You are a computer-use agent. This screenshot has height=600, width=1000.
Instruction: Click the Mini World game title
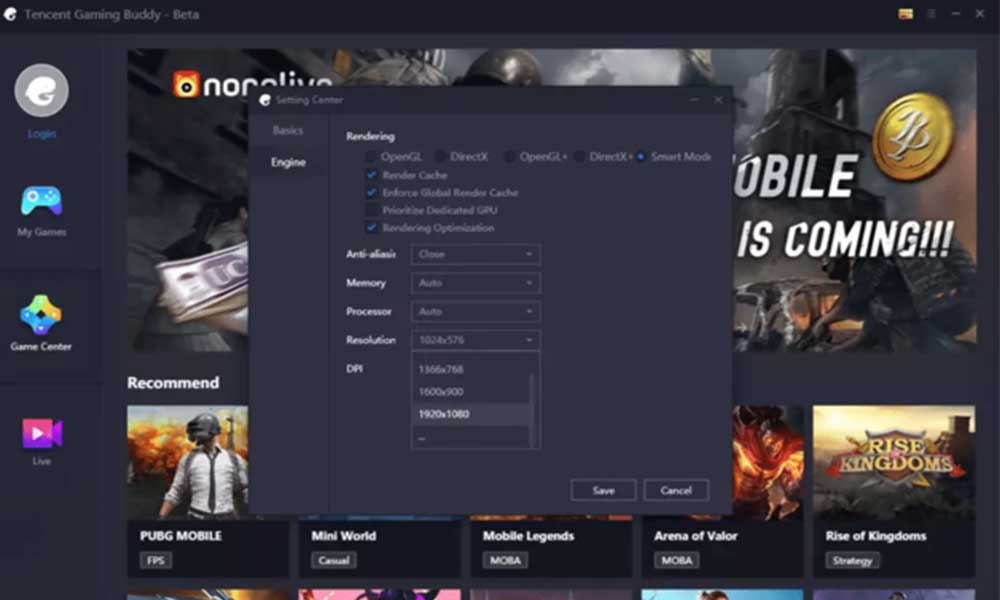[343, 536]
